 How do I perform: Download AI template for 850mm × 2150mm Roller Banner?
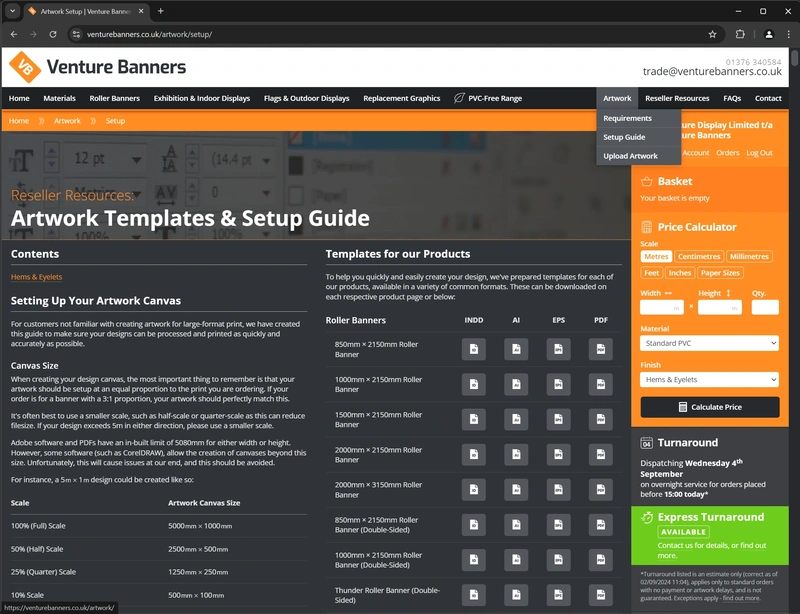coord(516,349)
